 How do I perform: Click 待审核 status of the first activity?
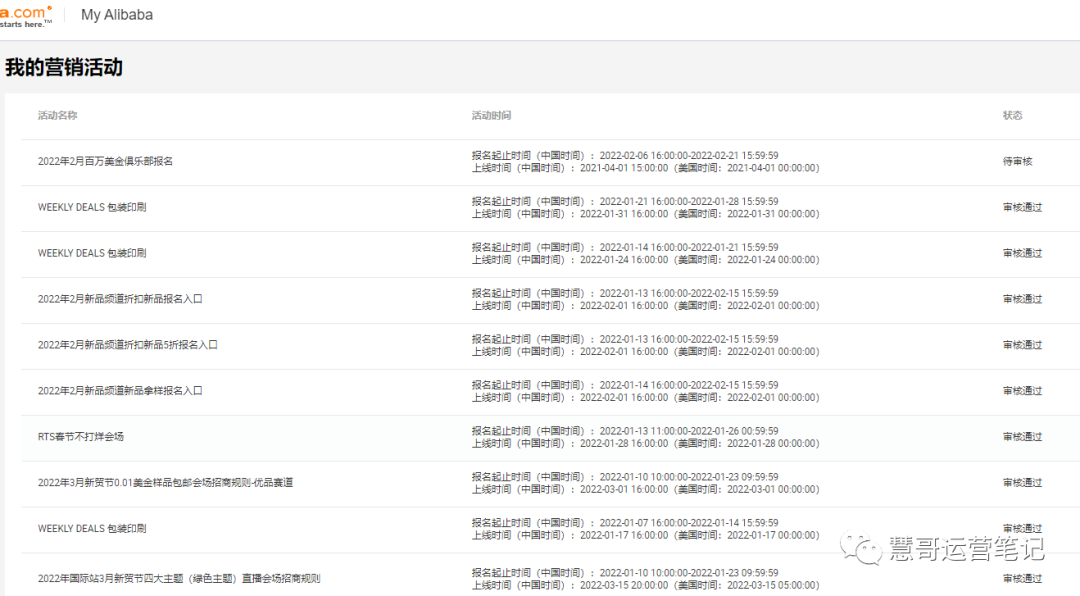click(1017, 161)
